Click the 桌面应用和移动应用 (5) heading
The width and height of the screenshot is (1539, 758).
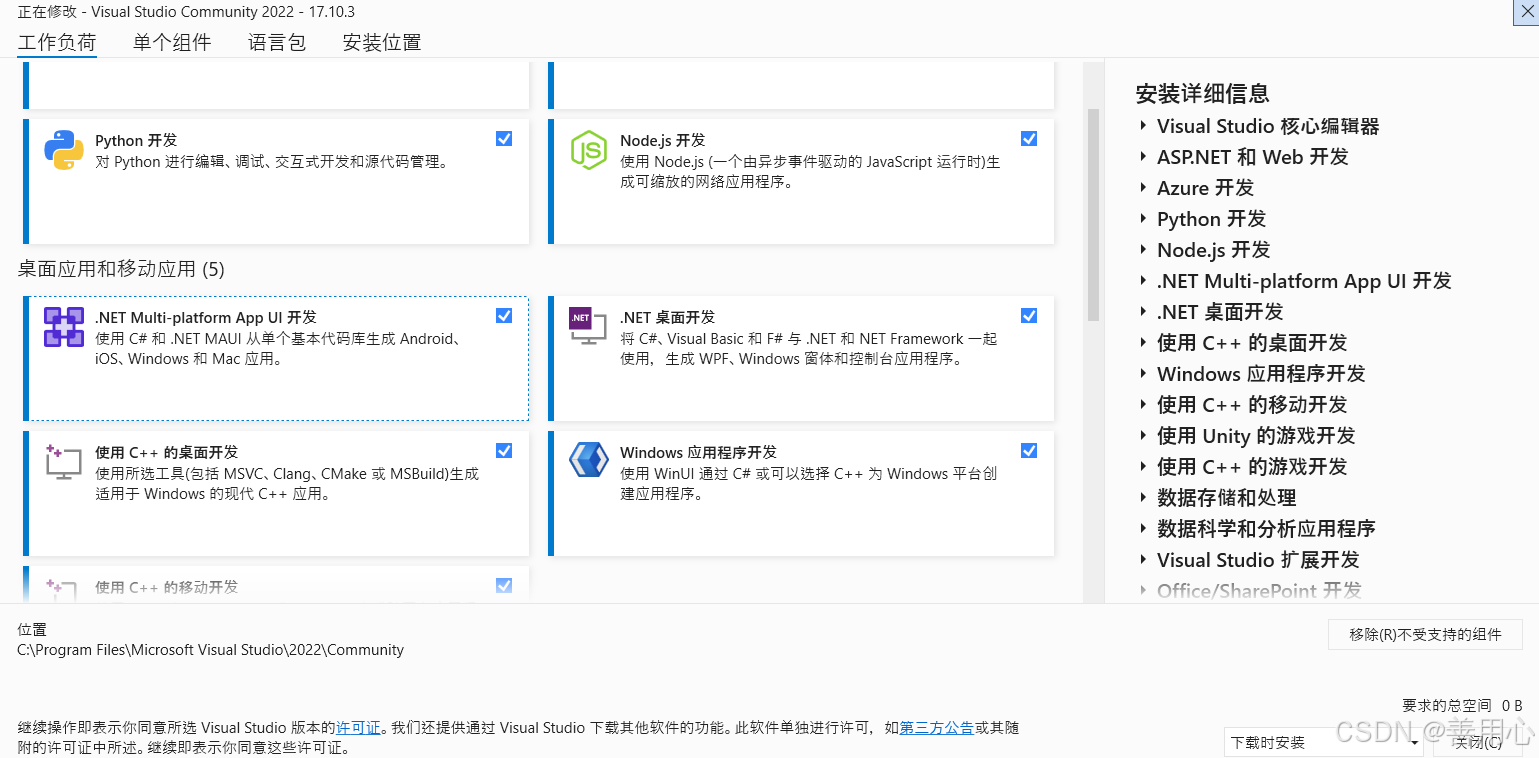tap(121, 269)
